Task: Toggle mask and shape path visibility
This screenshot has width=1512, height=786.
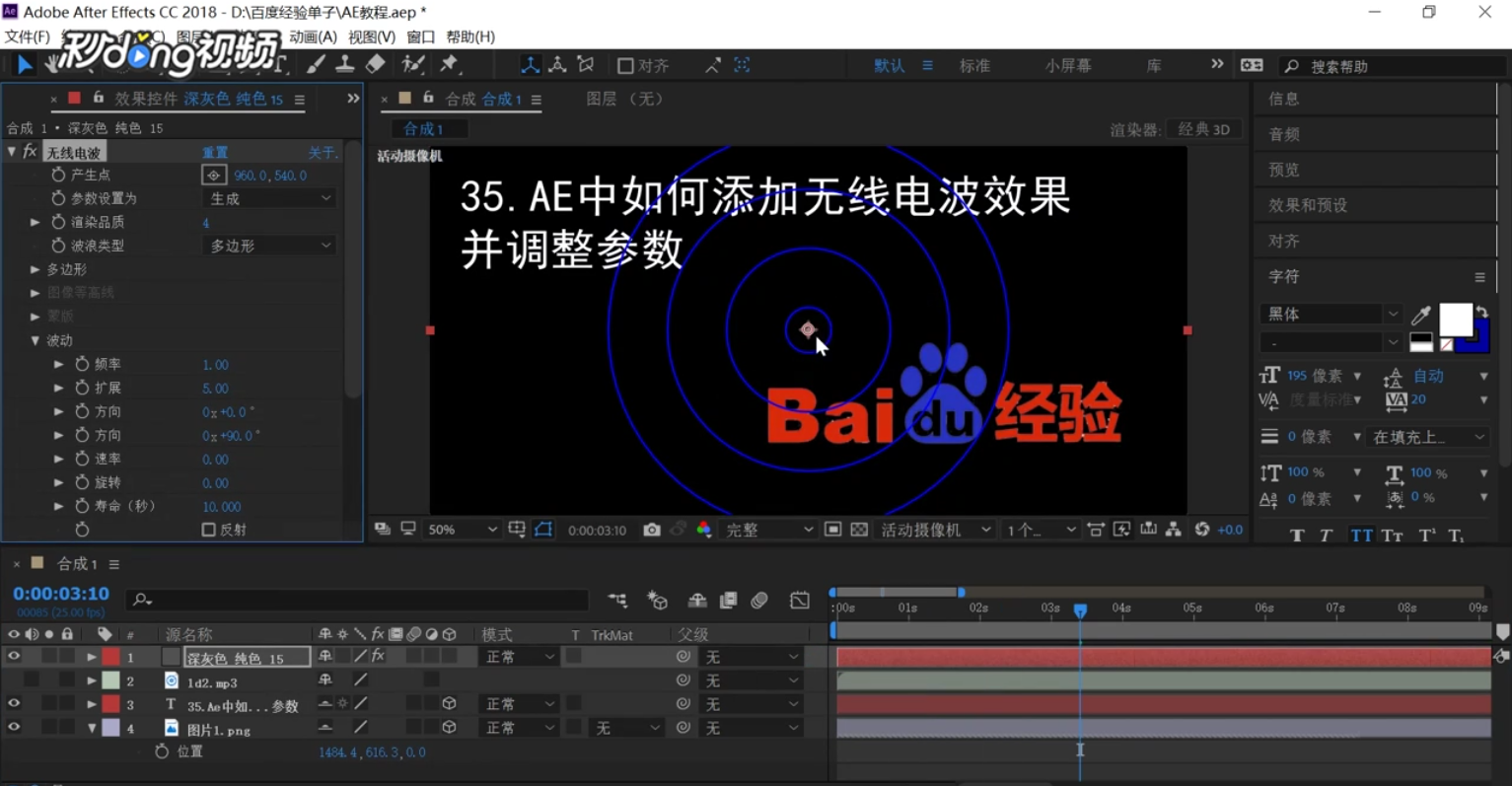Action: 543,530
